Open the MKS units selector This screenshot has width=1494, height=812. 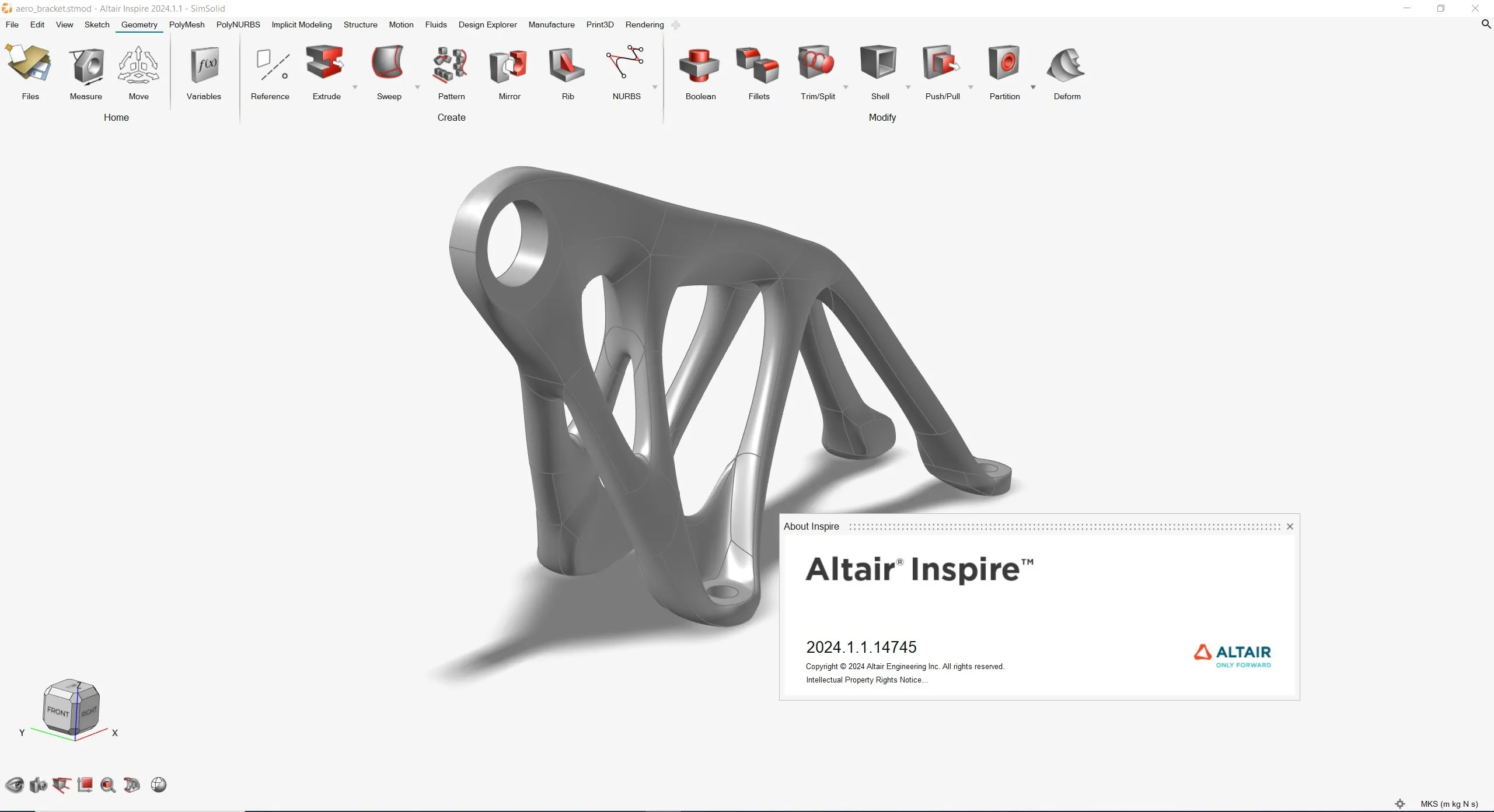click(1449, 804)
